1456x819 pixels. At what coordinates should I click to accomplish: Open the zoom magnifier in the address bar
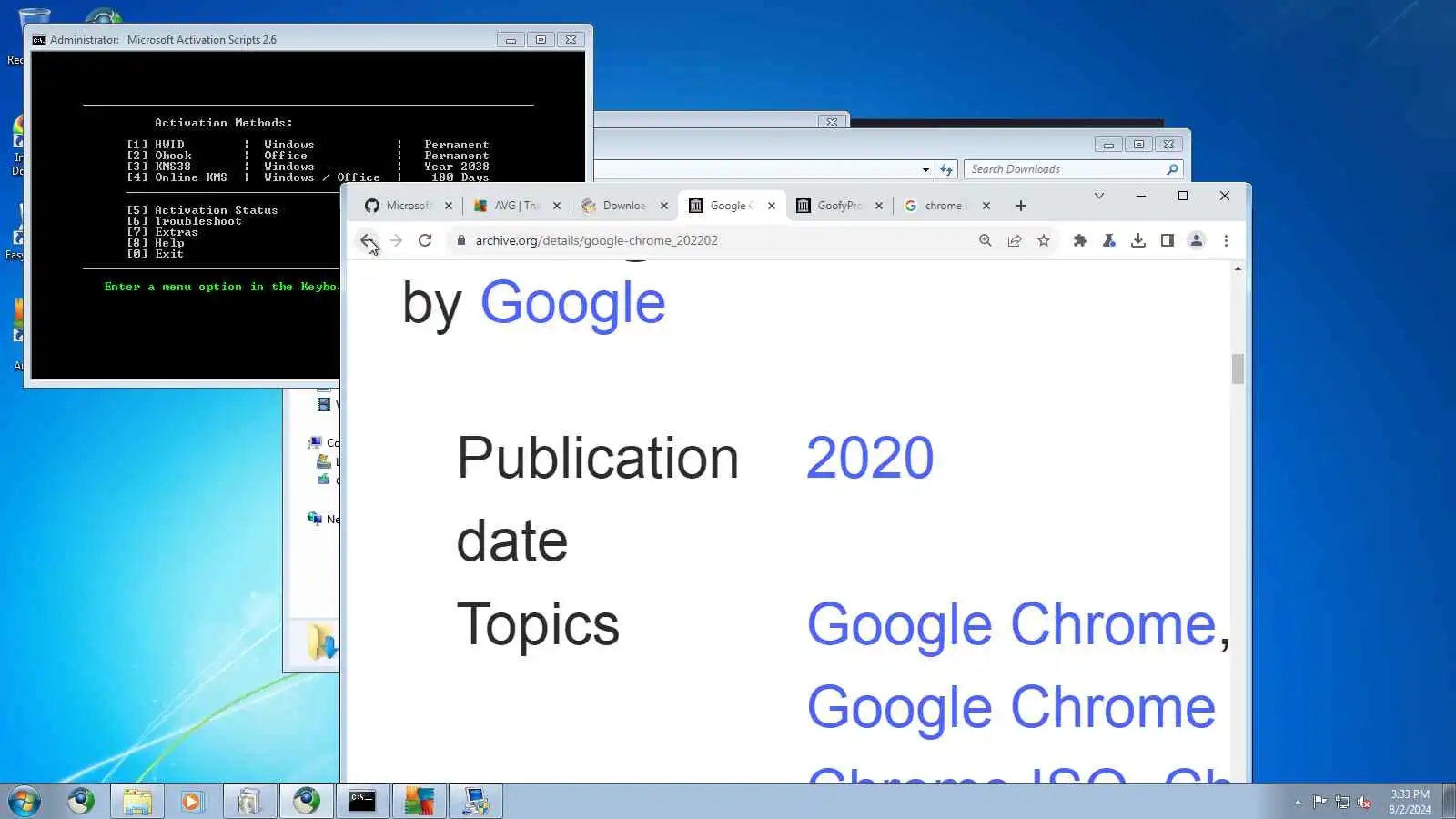tap(986, 240)
